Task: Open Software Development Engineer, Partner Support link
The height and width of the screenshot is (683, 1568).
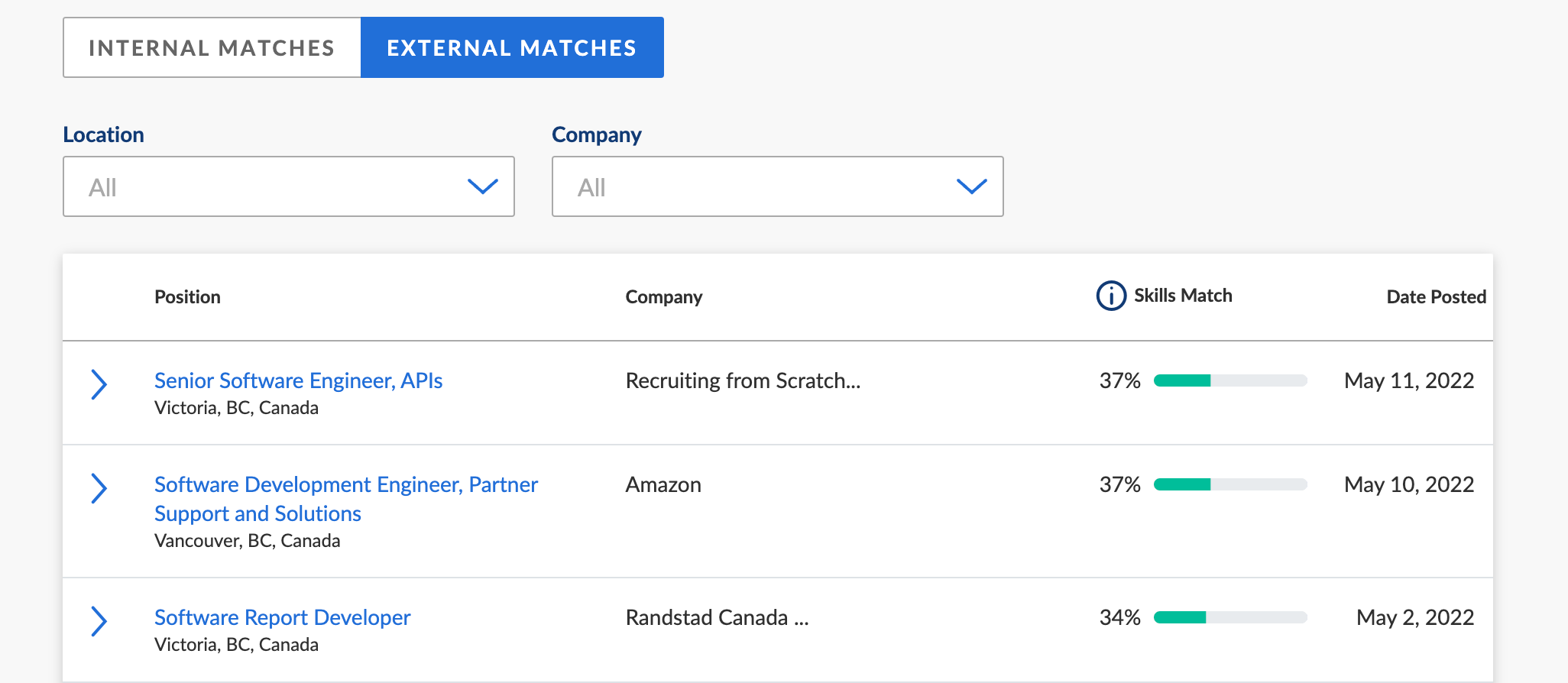Action: [x=346, y=499]
